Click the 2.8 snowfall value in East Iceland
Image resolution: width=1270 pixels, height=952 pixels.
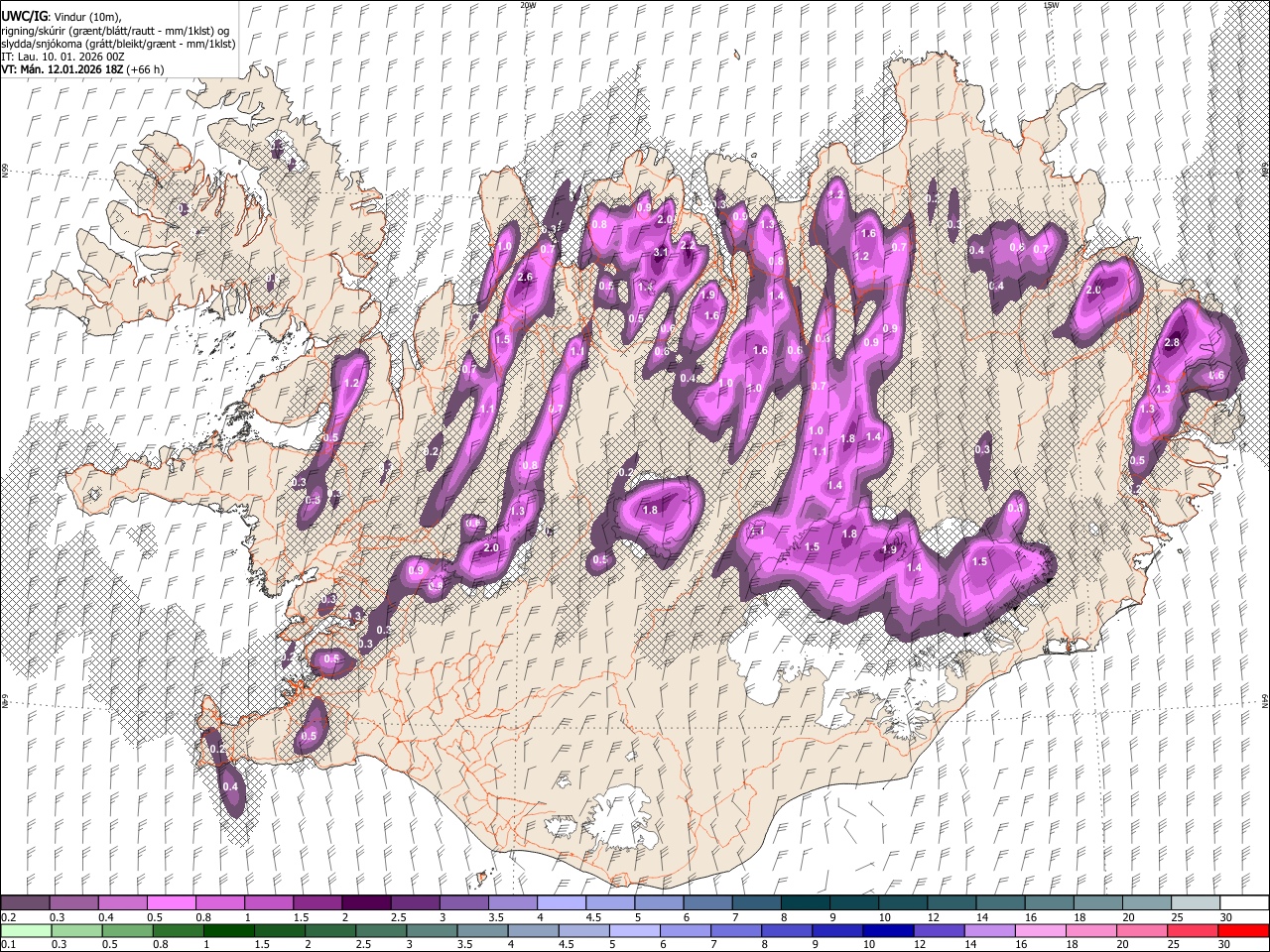click(x=1171, y=342)
